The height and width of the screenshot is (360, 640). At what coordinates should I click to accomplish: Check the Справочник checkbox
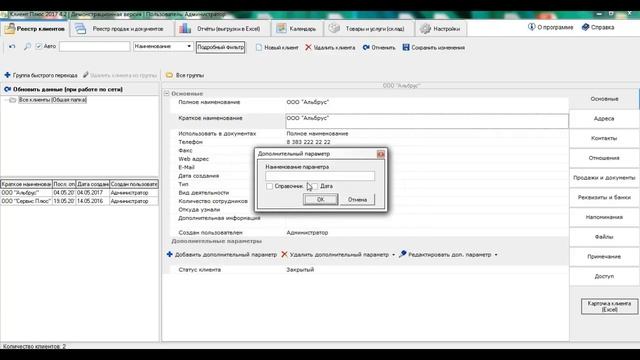click(269, 186)
